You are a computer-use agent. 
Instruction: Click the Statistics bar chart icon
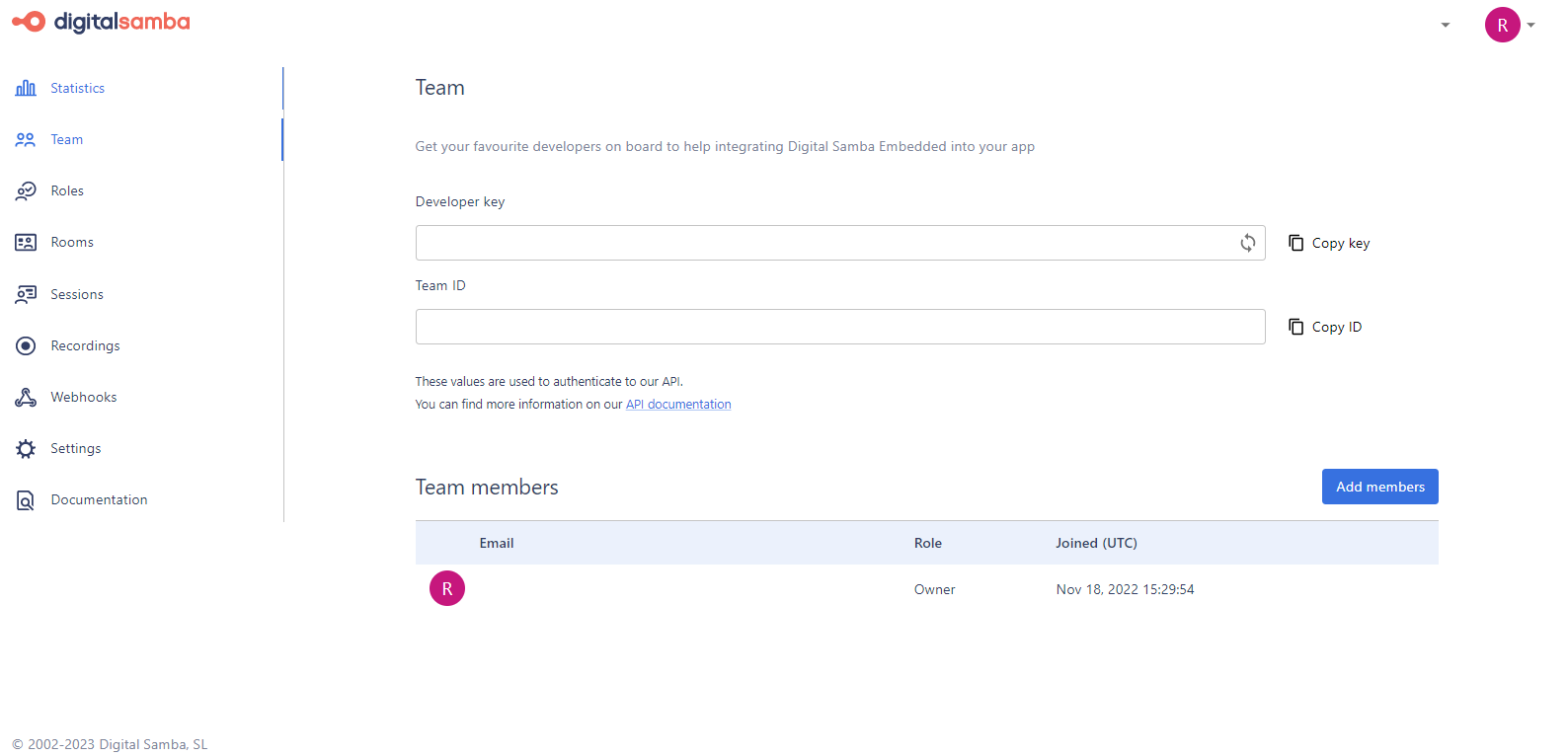(x=26, y=88)
